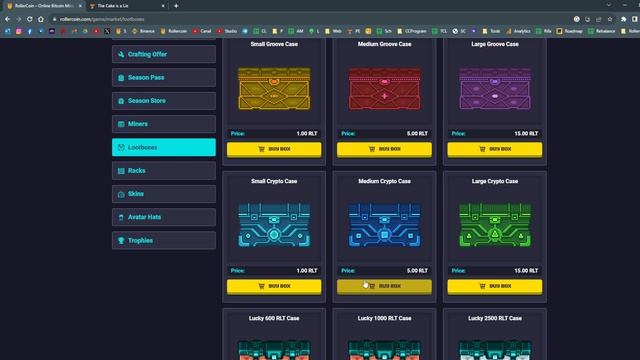Open the Roadmap bookmark
Viewport: 640px width, 360px height.
click(569, 31)
